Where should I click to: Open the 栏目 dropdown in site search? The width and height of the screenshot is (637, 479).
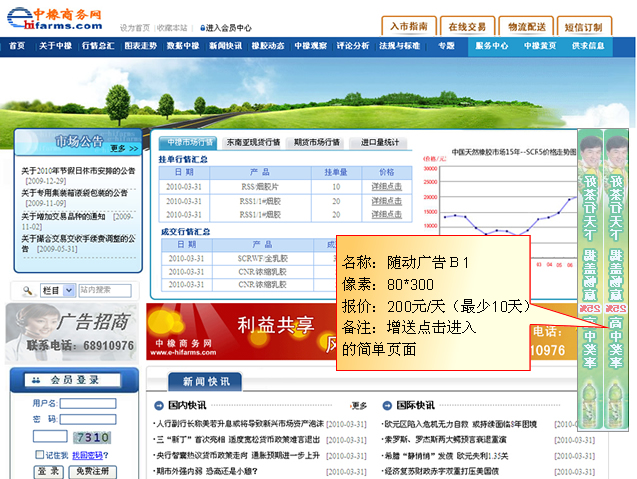point(58,290)
